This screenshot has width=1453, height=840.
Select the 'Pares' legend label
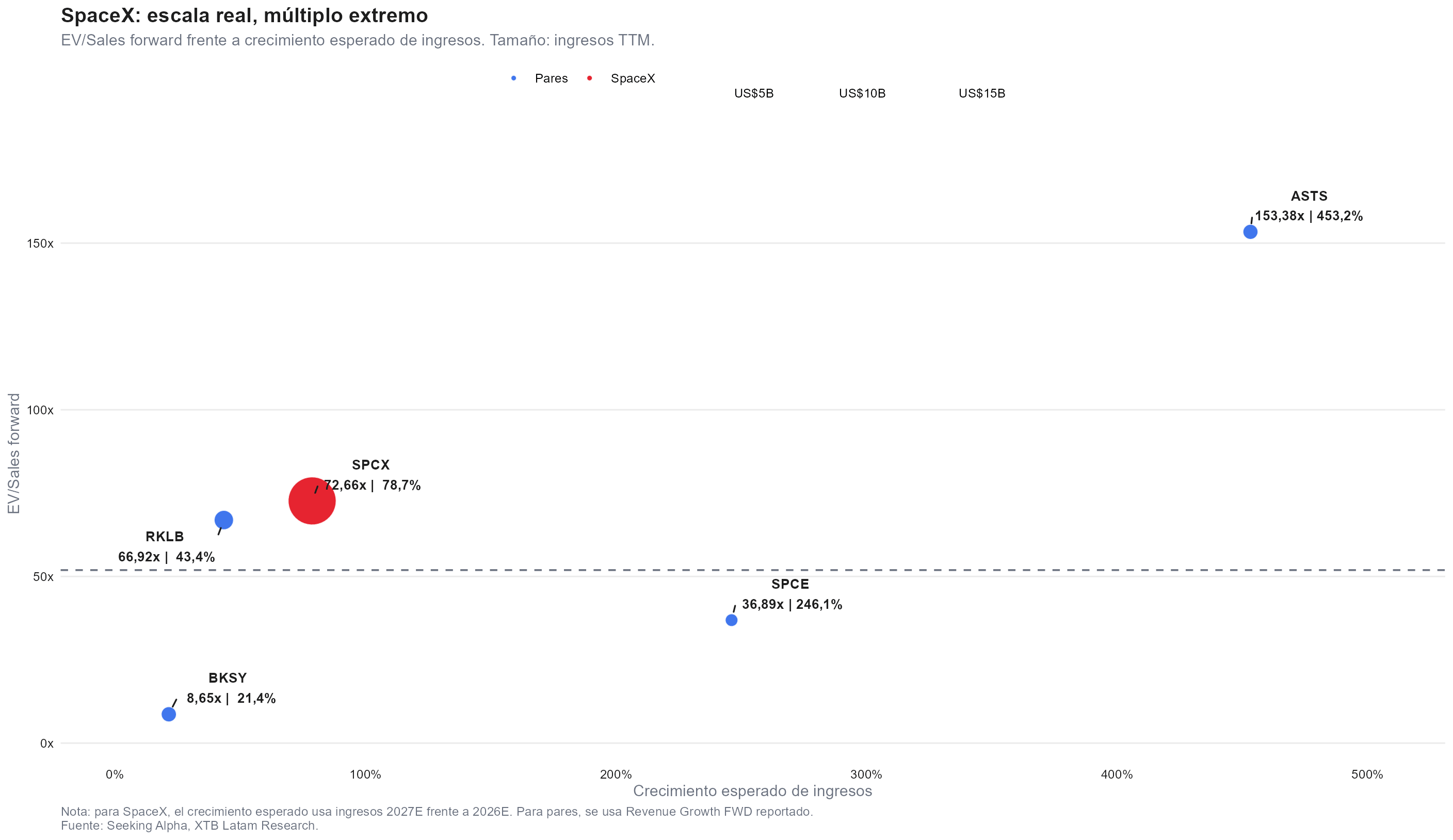click(551, 78)
